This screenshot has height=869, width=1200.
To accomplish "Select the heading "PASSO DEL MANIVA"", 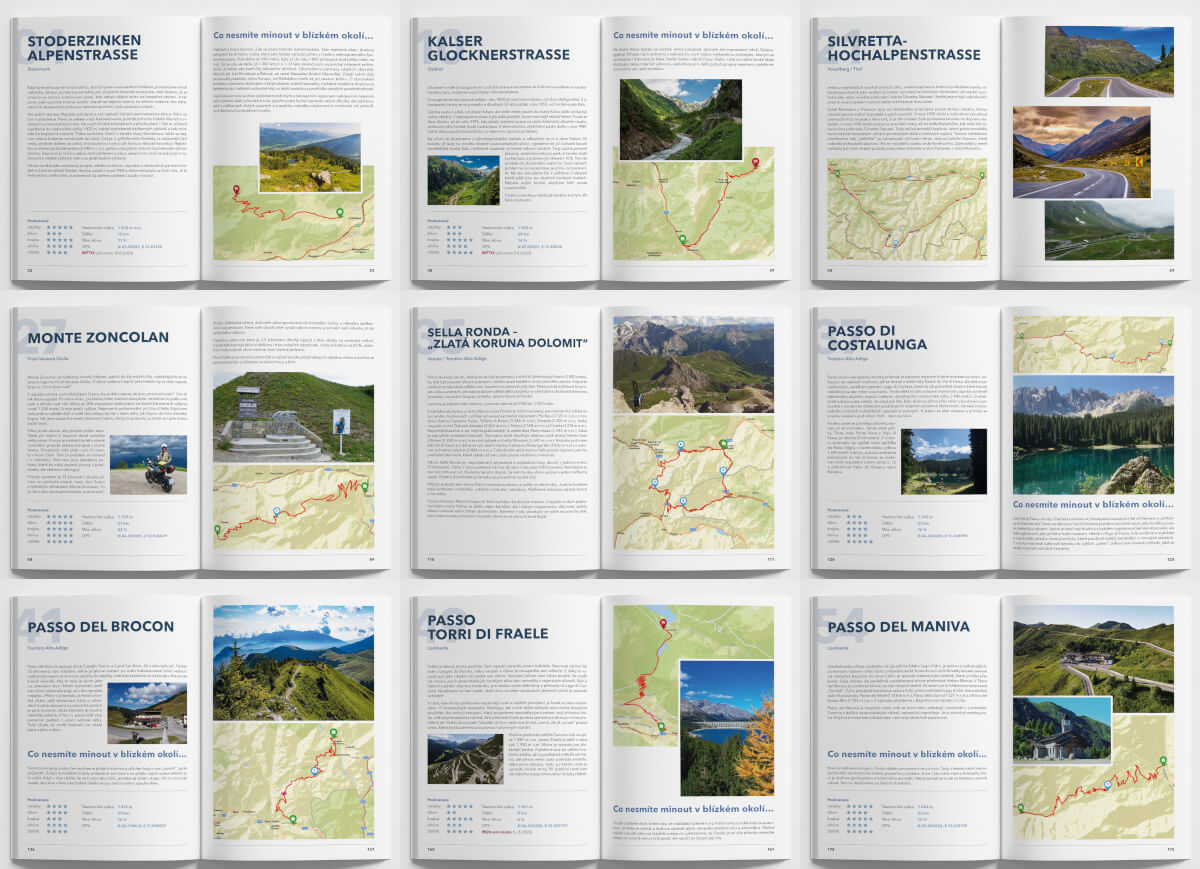I will point(898,627).
